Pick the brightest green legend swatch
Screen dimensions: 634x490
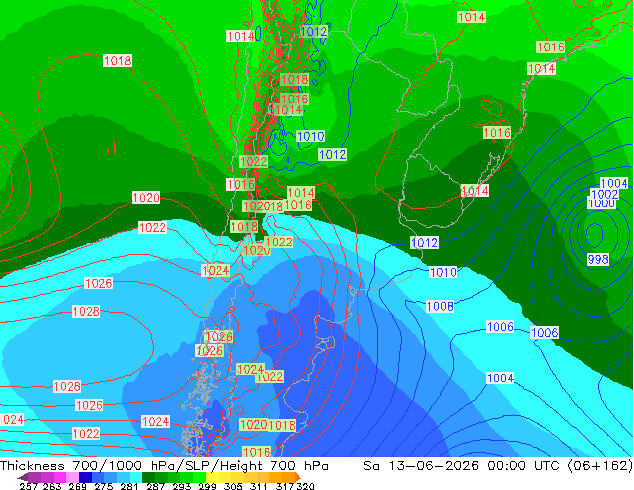(200, 477)
